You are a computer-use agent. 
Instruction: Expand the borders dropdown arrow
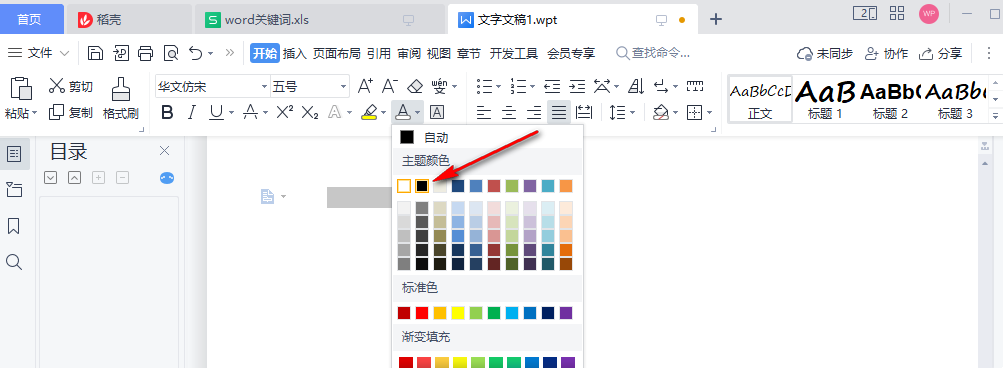(709, 113)
